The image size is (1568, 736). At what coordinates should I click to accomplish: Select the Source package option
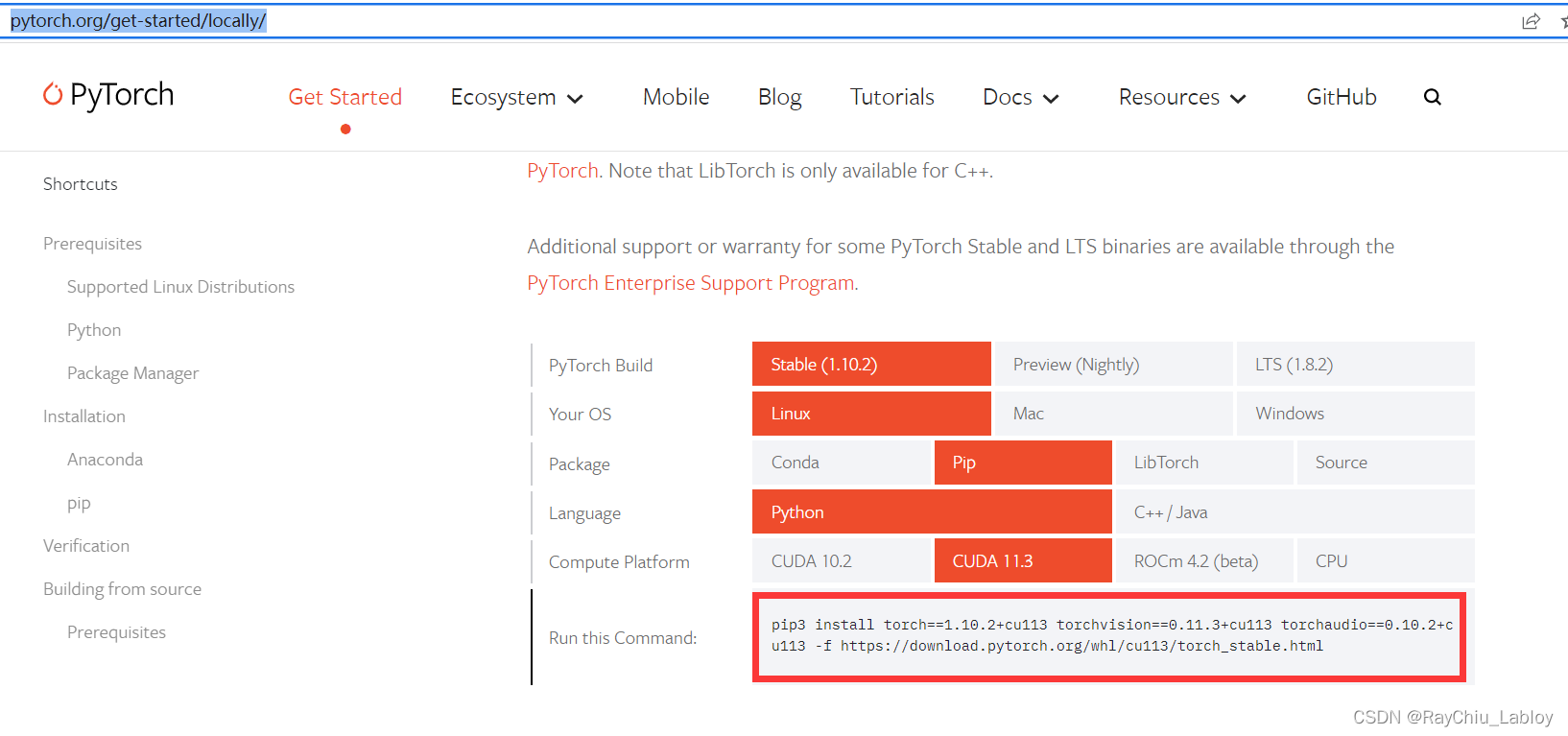[1386, 463]
